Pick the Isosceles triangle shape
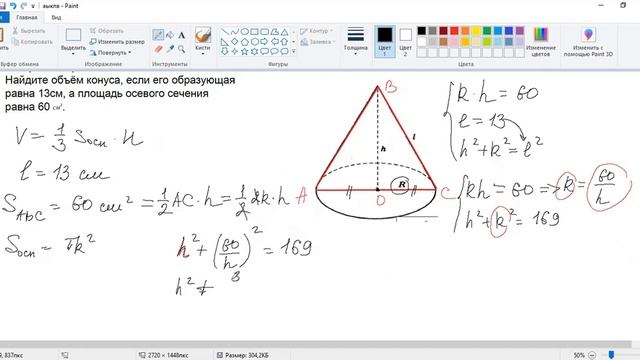Viewport: 640px width, 360px height. point(284,31)
